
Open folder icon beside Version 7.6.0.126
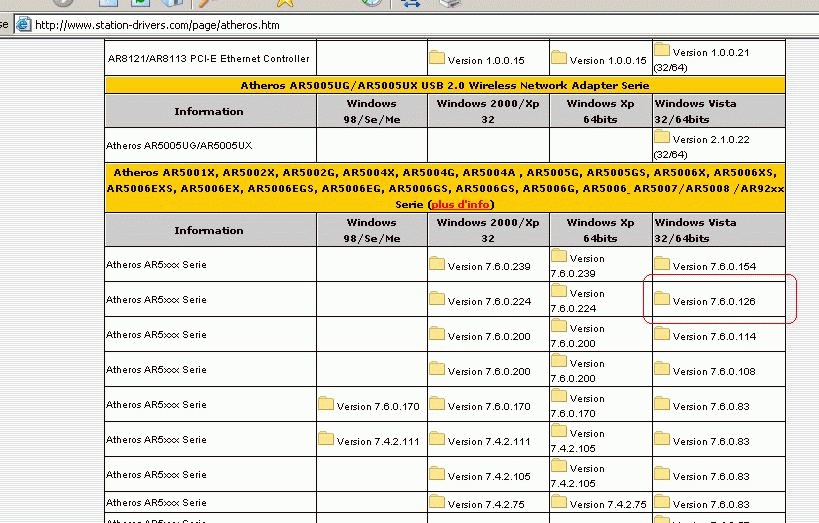(x=662, y=298)
